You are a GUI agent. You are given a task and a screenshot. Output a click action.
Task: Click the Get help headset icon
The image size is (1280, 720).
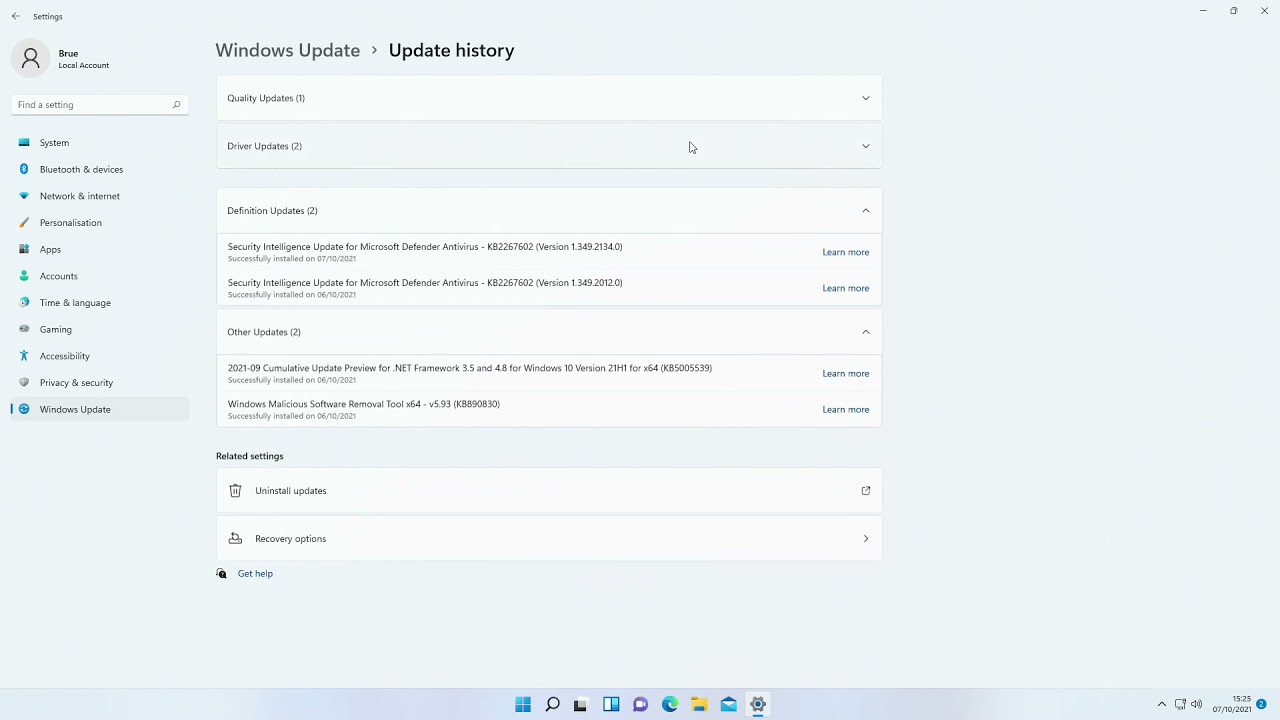(222, 574)
